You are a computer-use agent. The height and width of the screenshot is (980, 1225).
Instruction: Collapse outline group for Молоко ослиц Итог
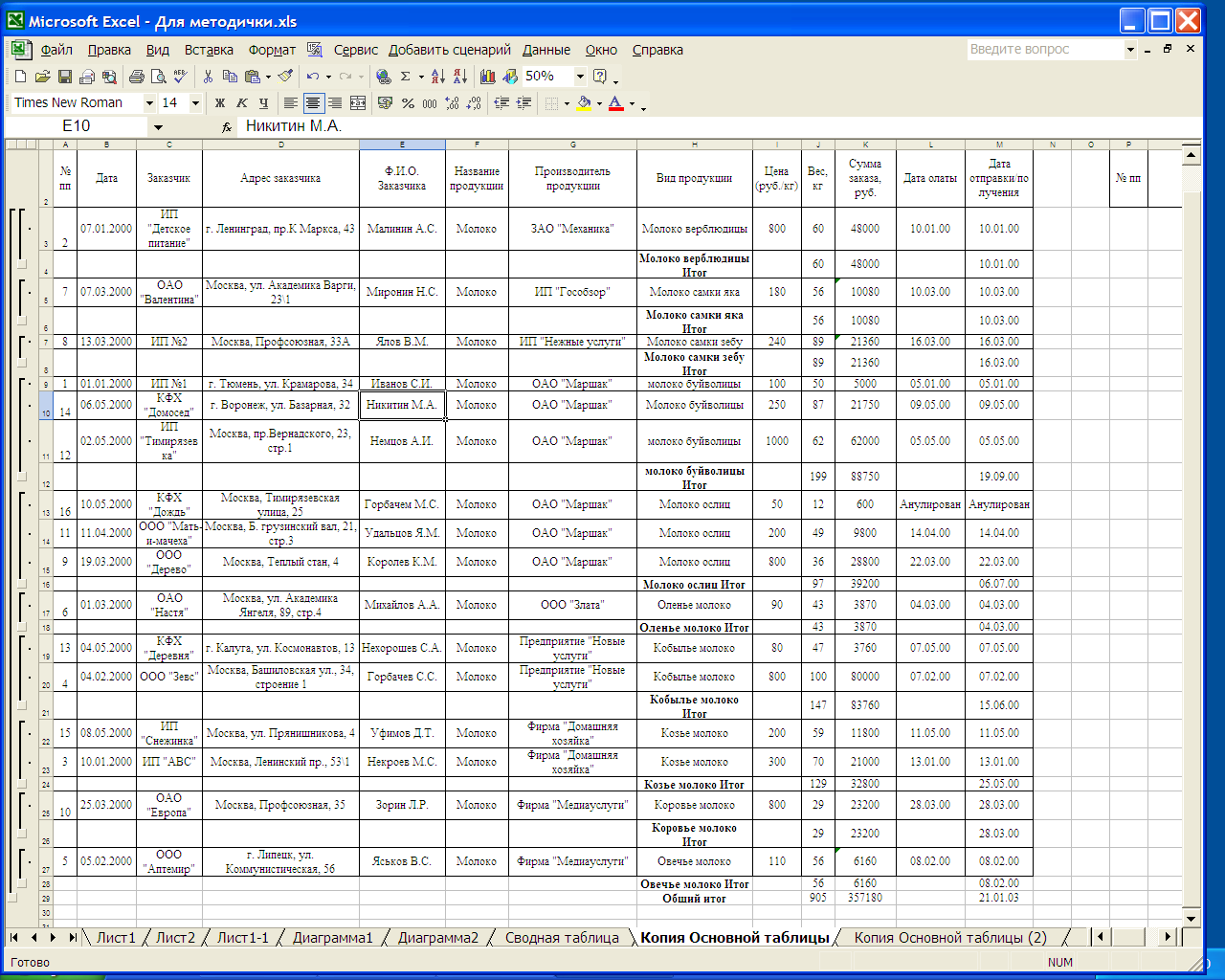tap(21, 584)
